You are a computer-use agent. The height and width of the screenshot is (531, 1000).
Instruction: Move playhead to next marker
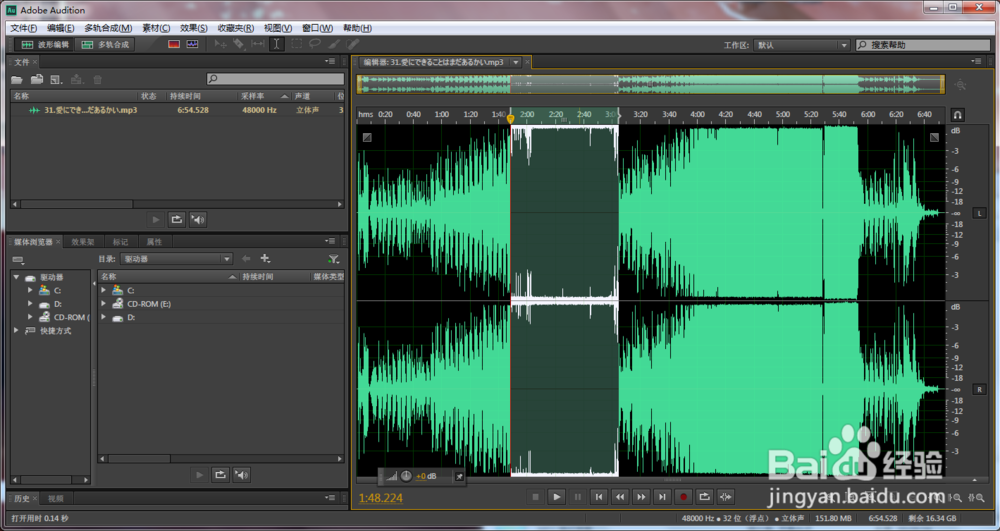pos(663,497)
